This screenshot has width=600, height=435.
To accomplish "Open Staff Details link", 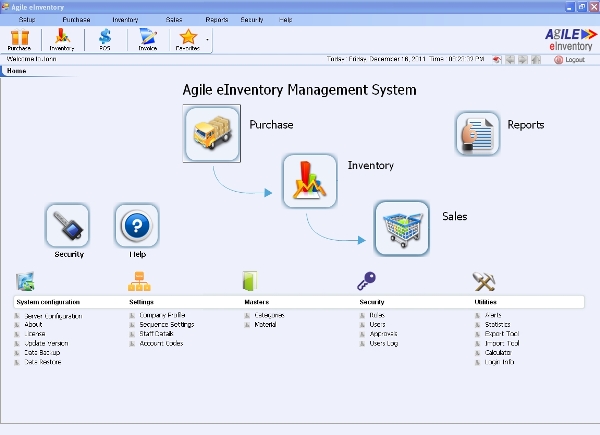I will click(157, 334).
